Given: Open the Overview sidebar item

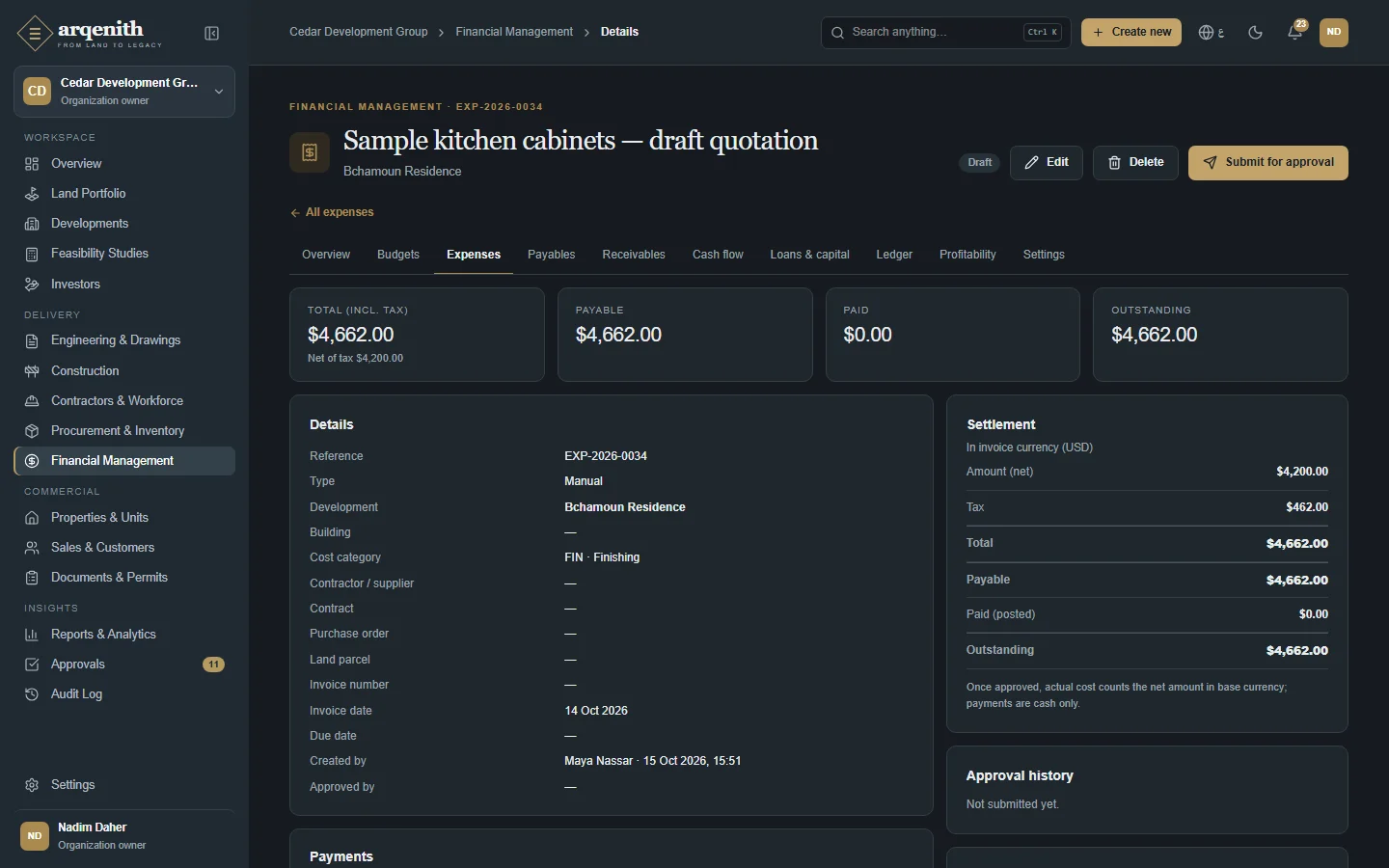Looking at the screenshot, I should [124, 164].
